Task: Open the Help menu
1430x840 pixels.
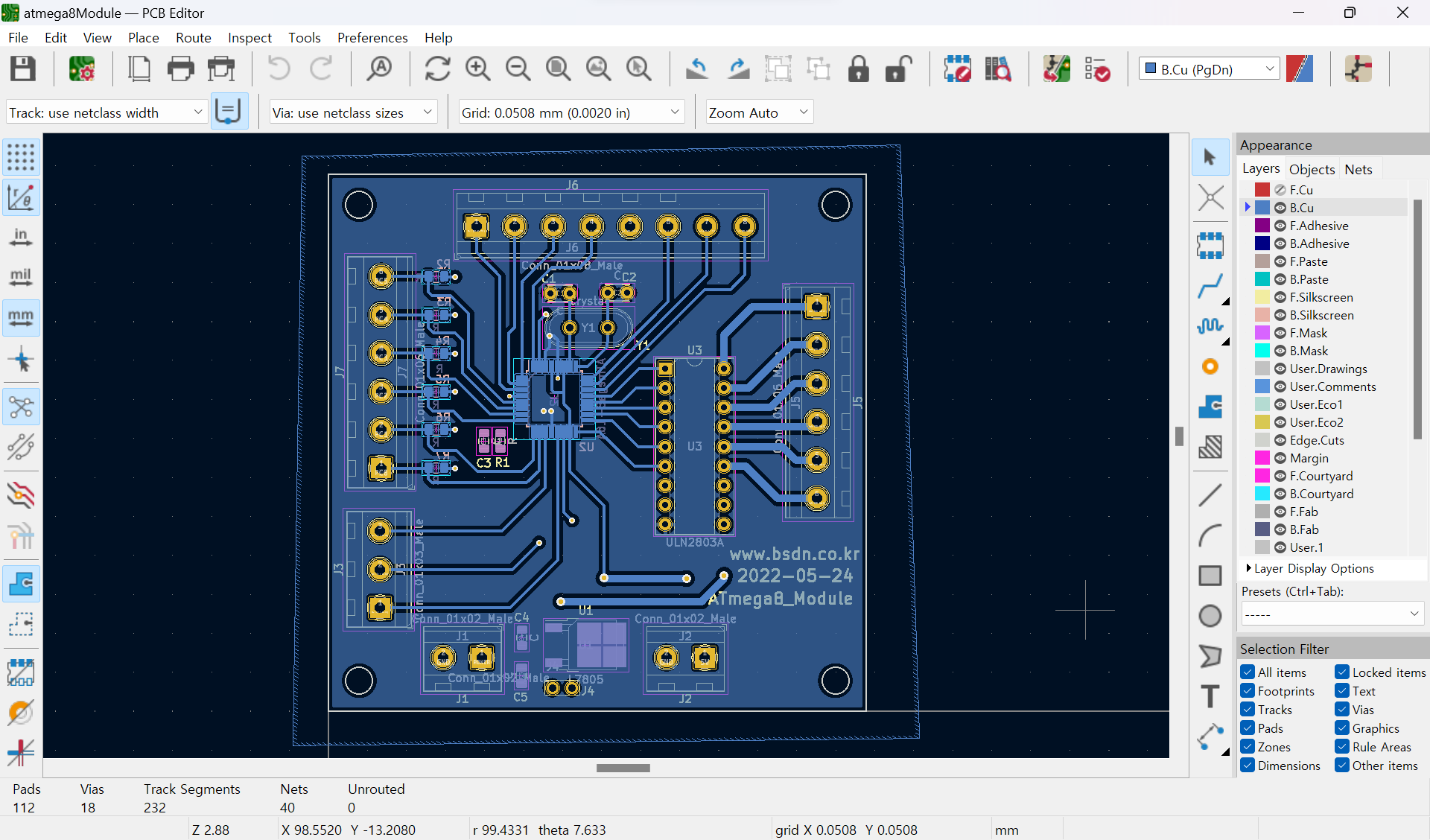Action: coord(438,37)
